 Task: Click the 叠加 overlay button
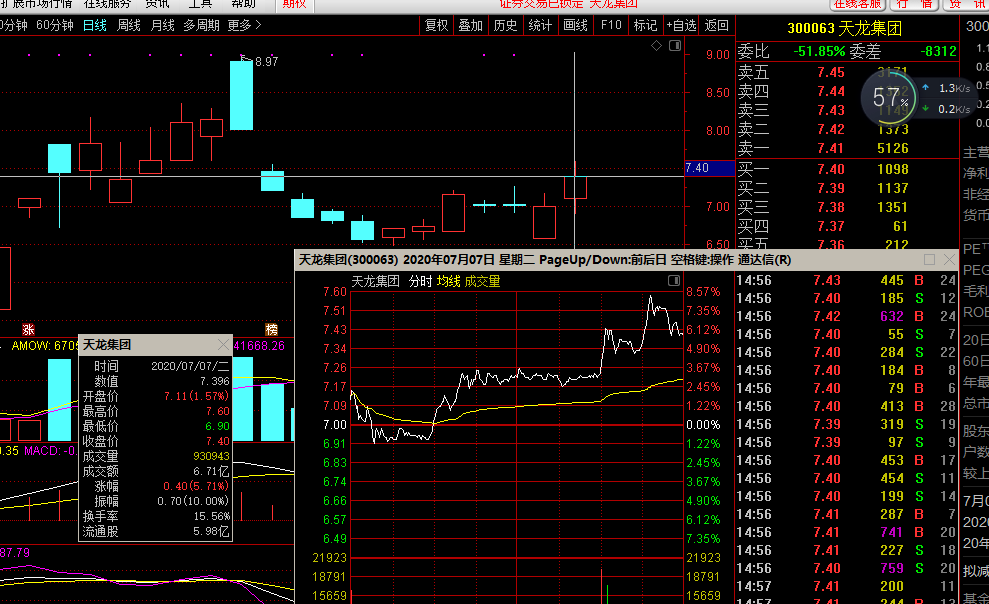(x=471, y=25)
